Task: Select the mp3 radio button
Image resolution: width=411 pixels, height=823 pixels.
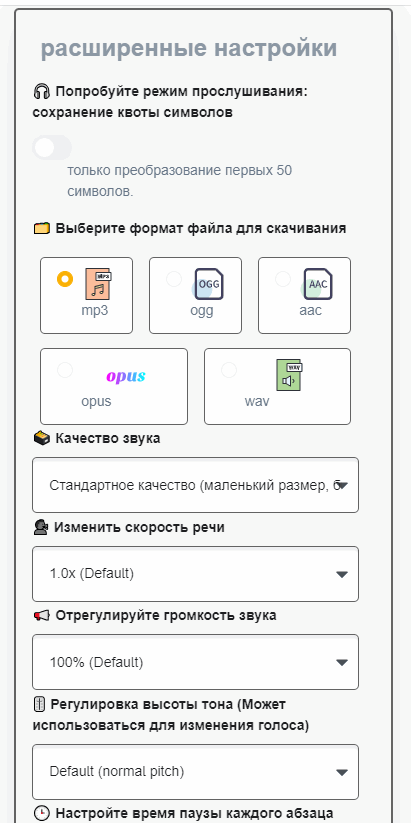Action: (65, 279)
